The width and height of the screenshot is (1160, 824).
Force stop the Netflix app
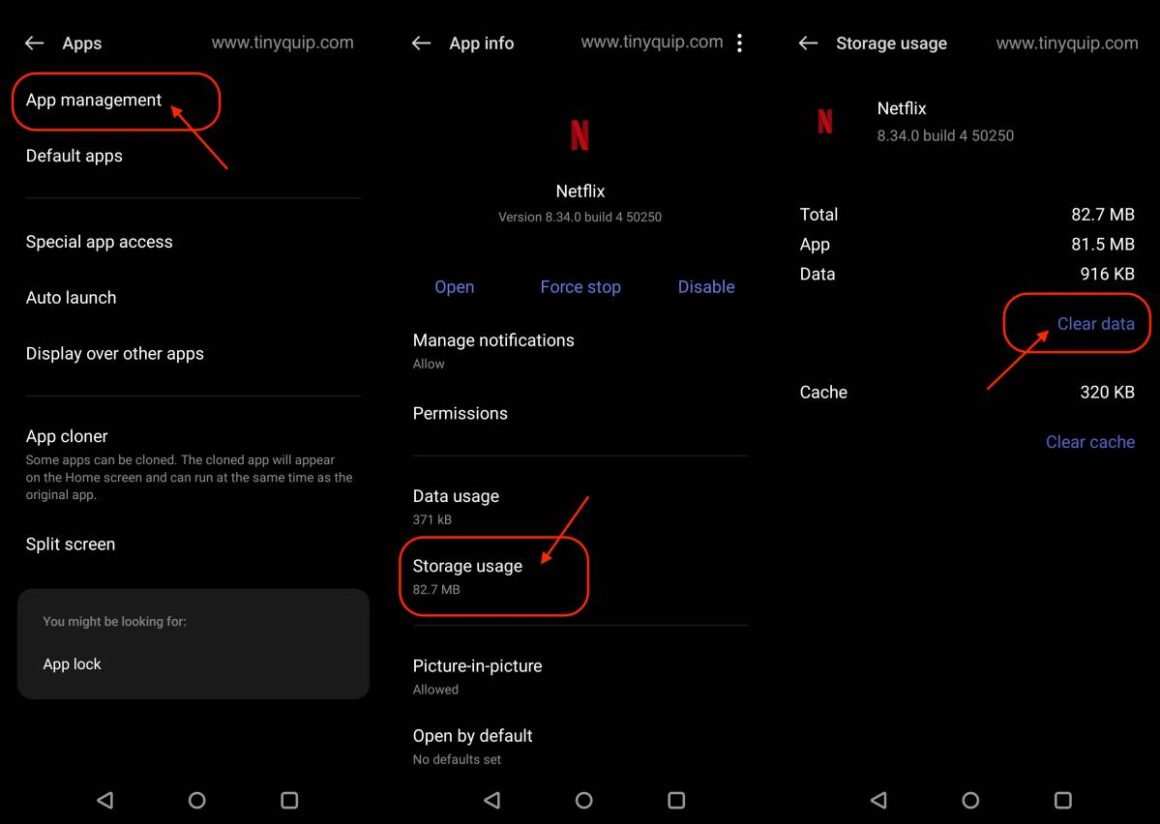581,287
